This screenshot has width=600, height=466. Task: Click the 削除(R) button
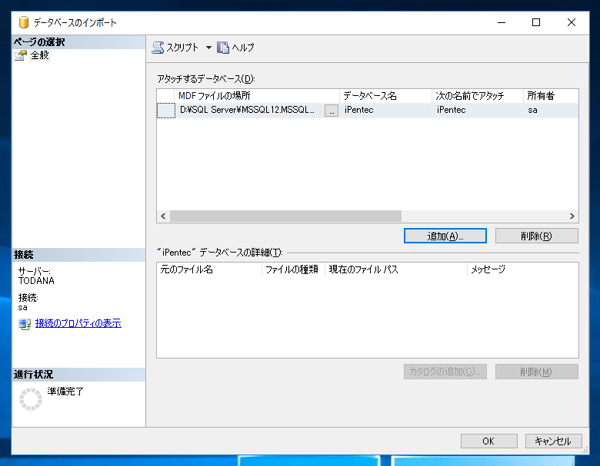tap(536, 236)
